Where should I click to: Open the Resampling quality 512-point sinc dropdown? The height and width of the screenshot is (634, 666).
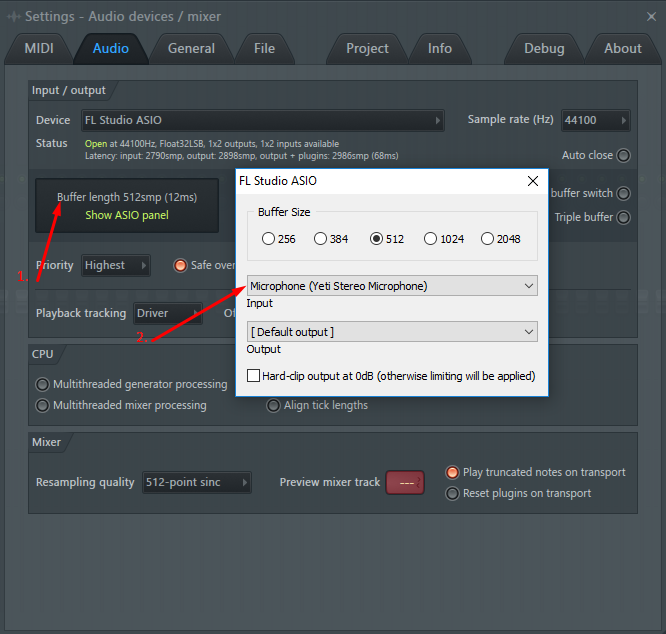197,482
